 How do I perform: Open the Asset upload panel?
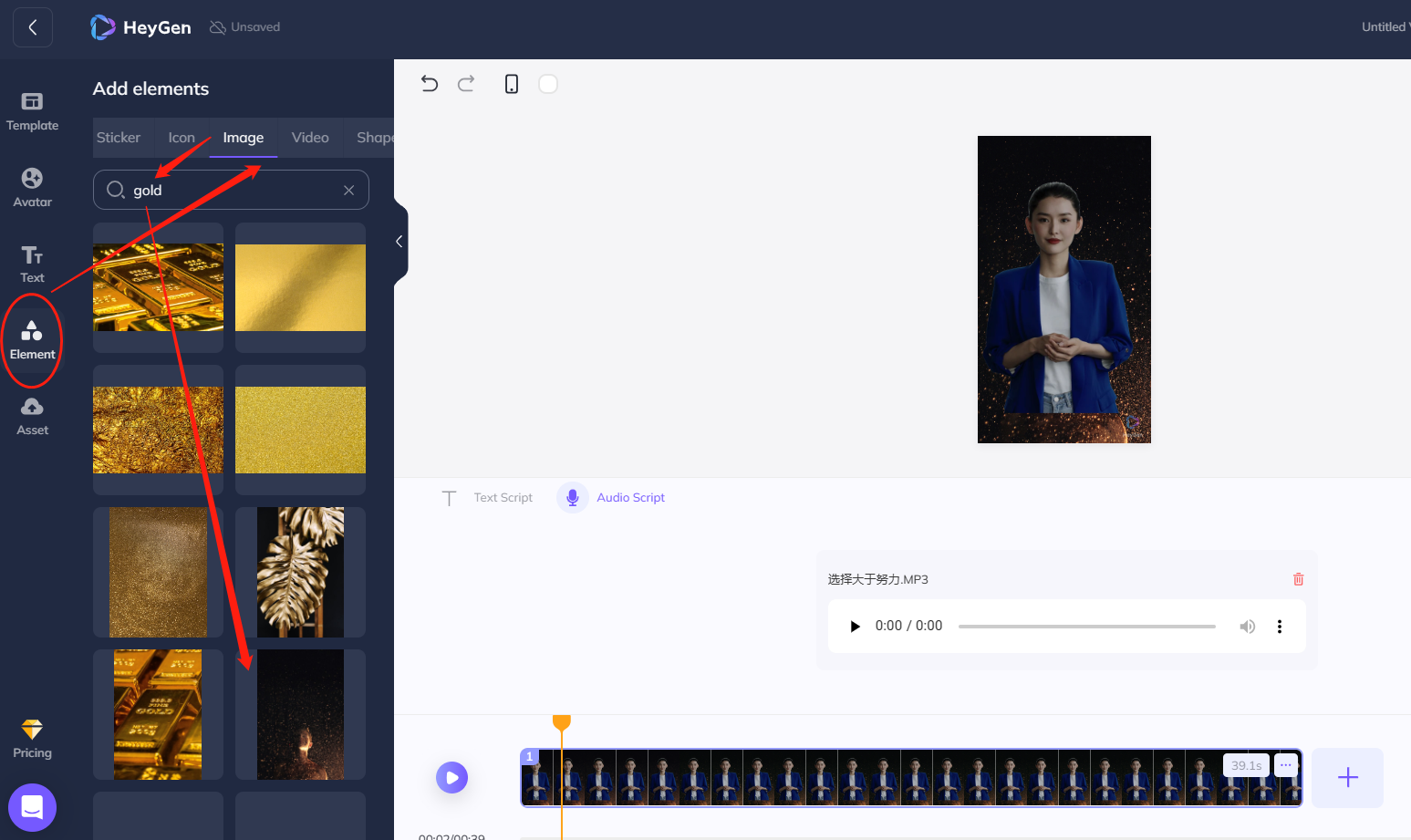[x=32, y=416]
